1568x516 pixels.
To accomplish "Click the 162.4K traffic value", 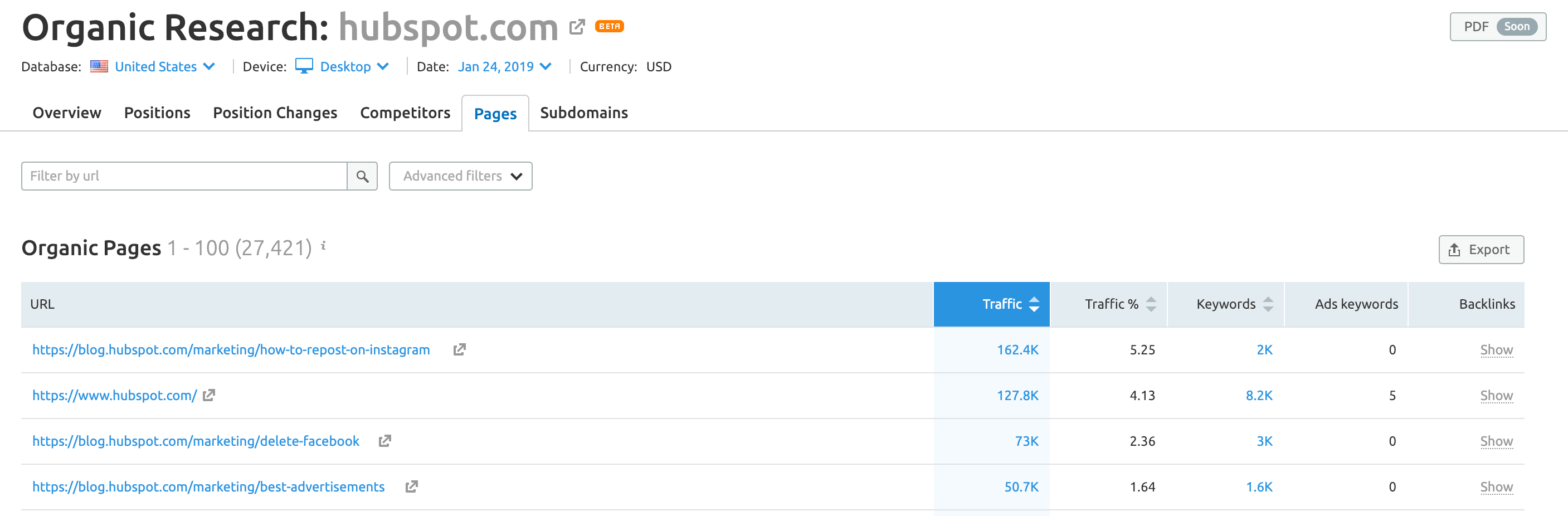I will coord(1017,349).
